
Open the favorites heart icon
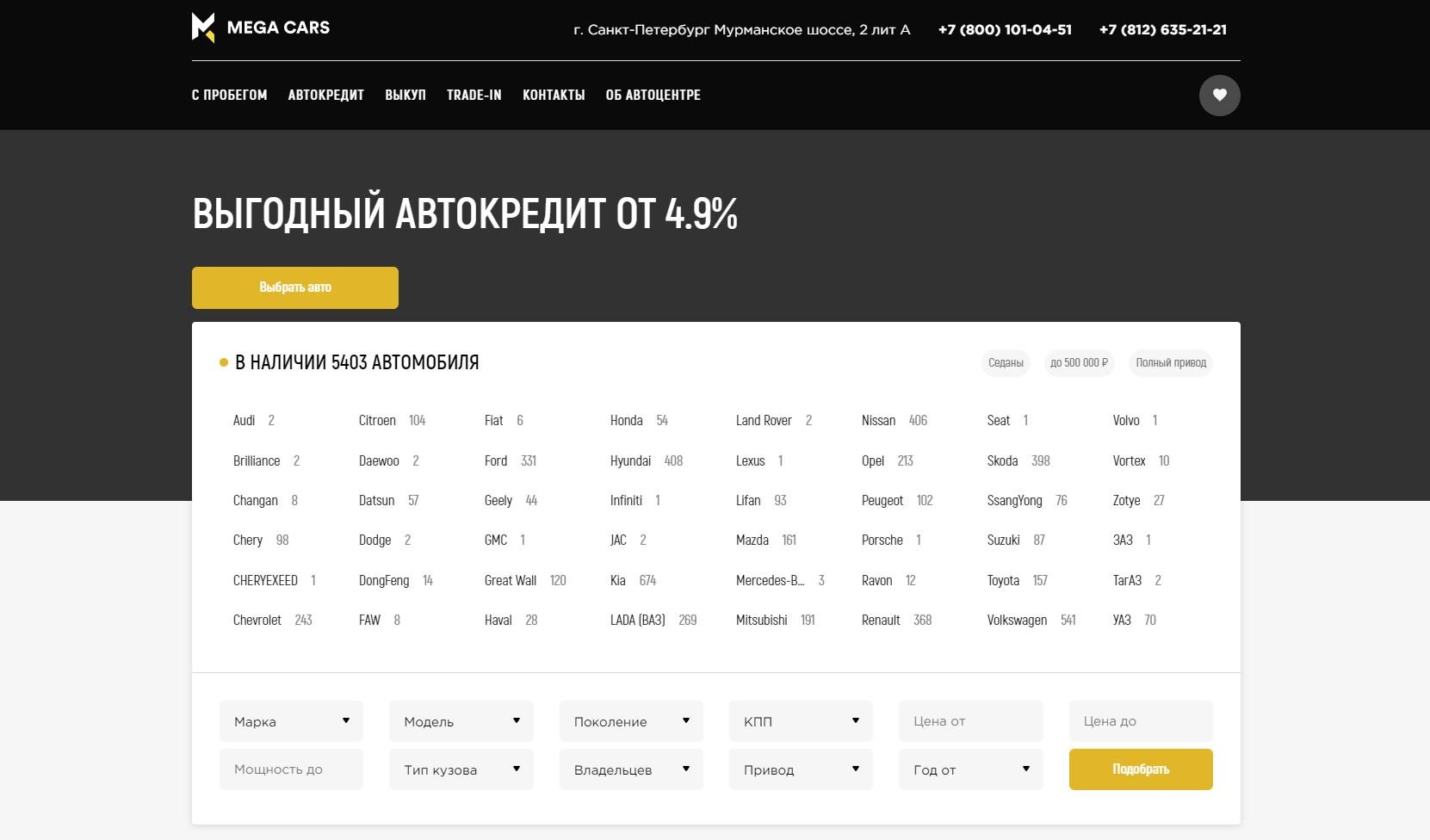pyautogui.click(x=1219, y=96)
